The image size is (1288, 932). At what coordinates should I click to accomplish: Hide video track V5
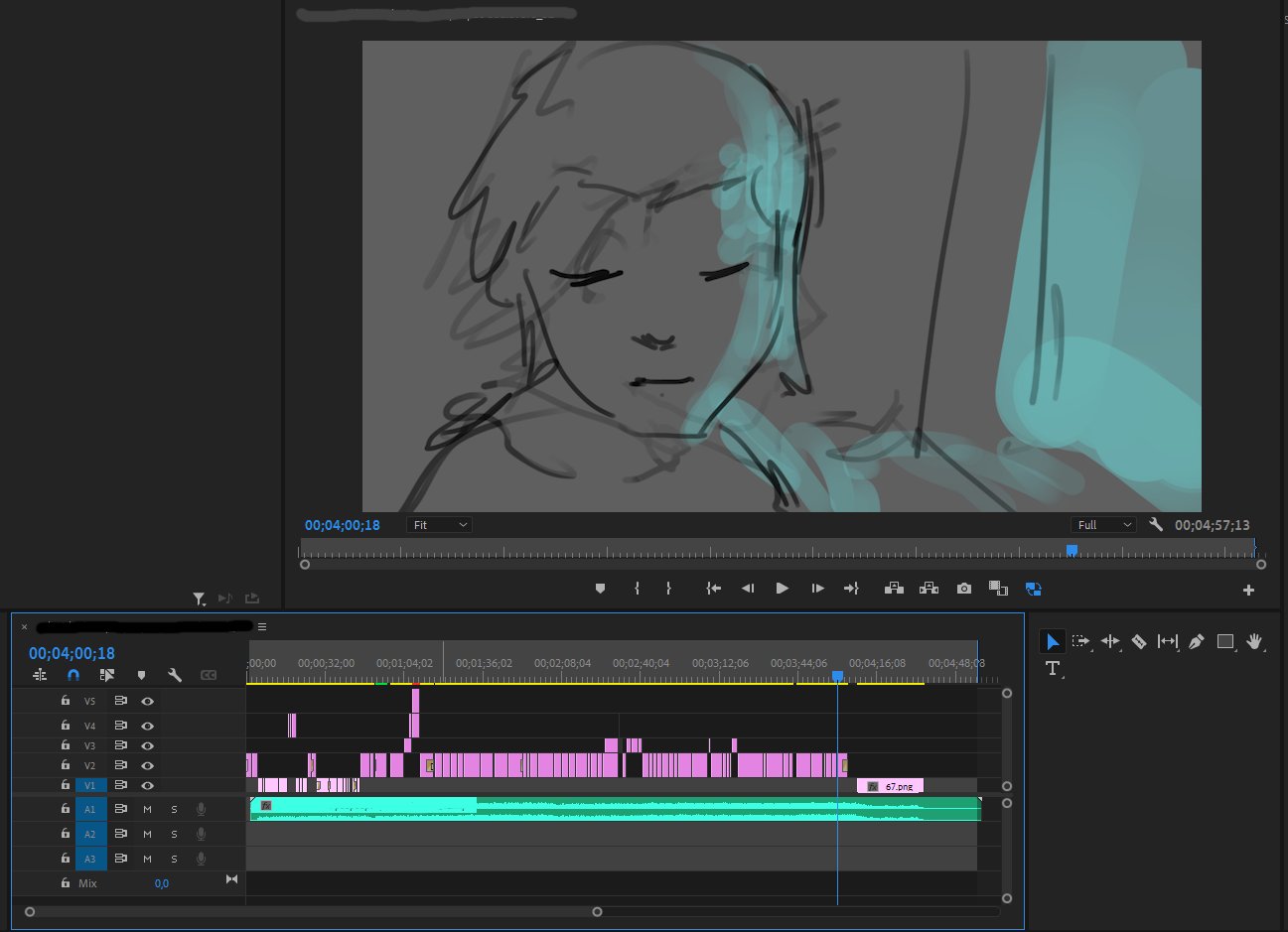[x=147, y=701]
